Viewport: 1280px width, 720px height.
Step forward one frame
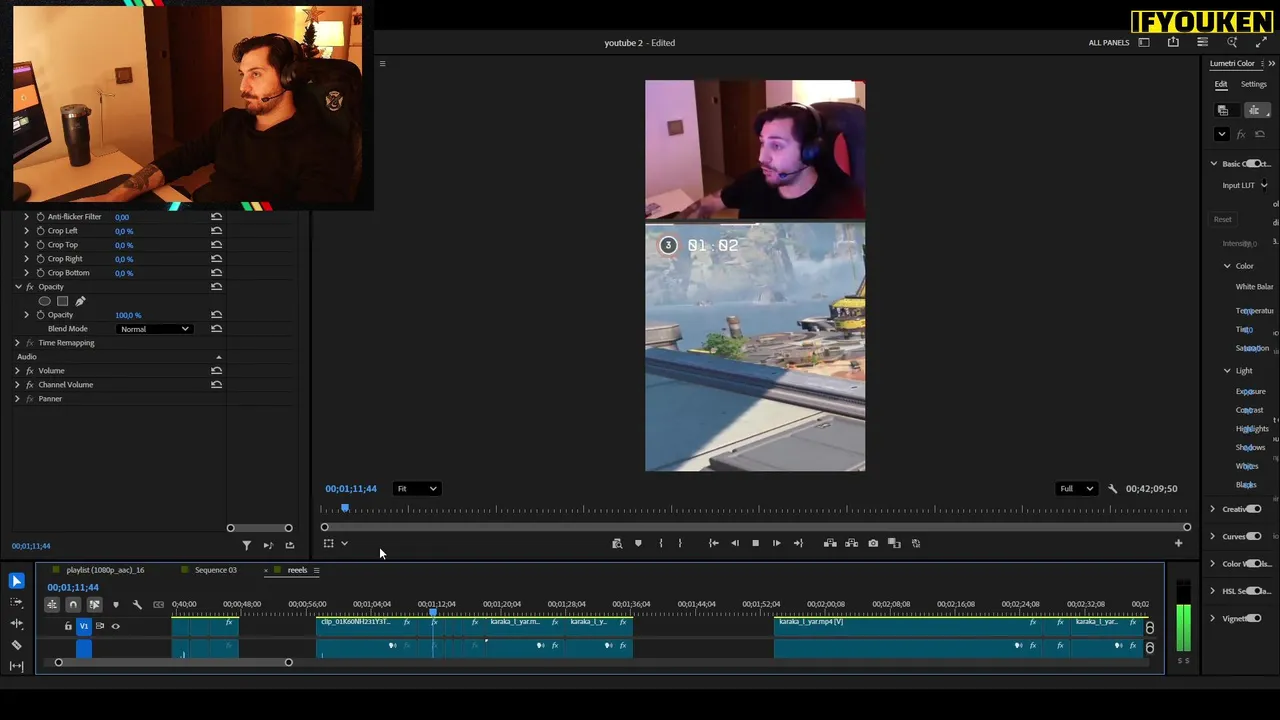coord(776,543)
